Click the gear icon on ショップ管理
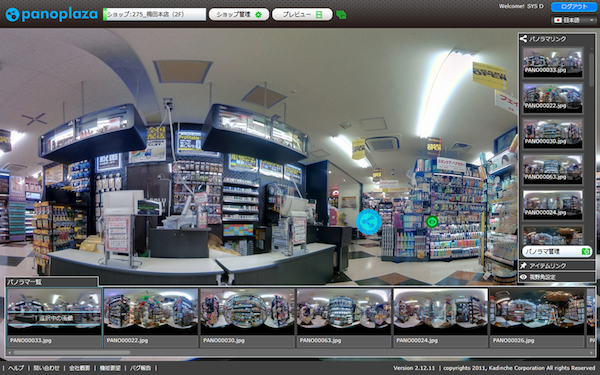 259,15
